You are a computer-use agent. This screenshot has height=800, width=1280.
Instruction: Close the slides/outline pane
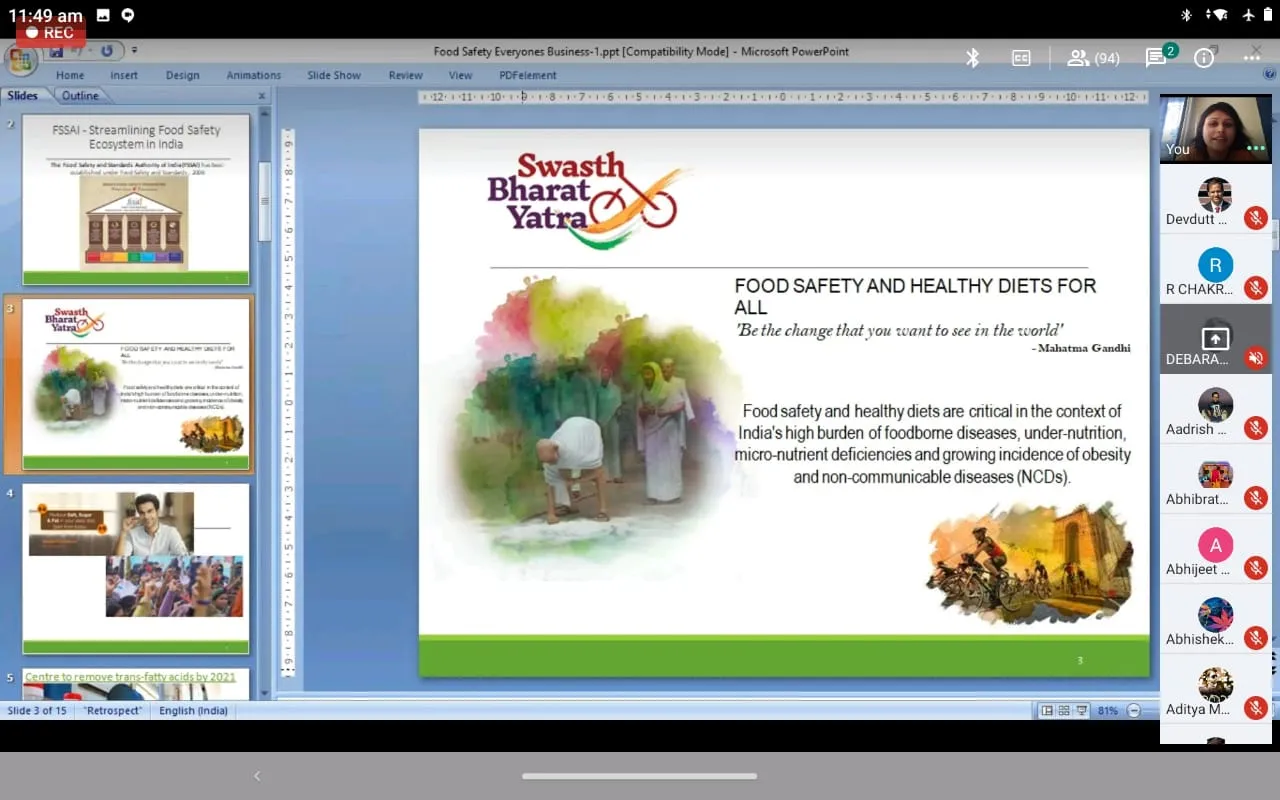tap(262, 97)
